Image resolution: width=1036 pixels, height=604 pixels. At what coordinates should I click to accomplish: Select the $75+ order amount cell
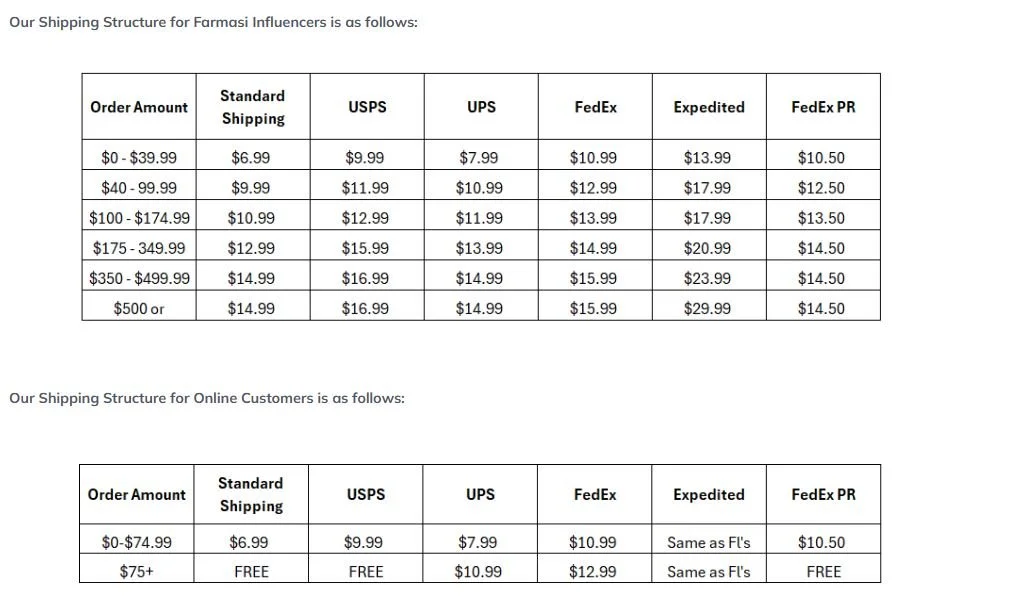click(137, 572)
